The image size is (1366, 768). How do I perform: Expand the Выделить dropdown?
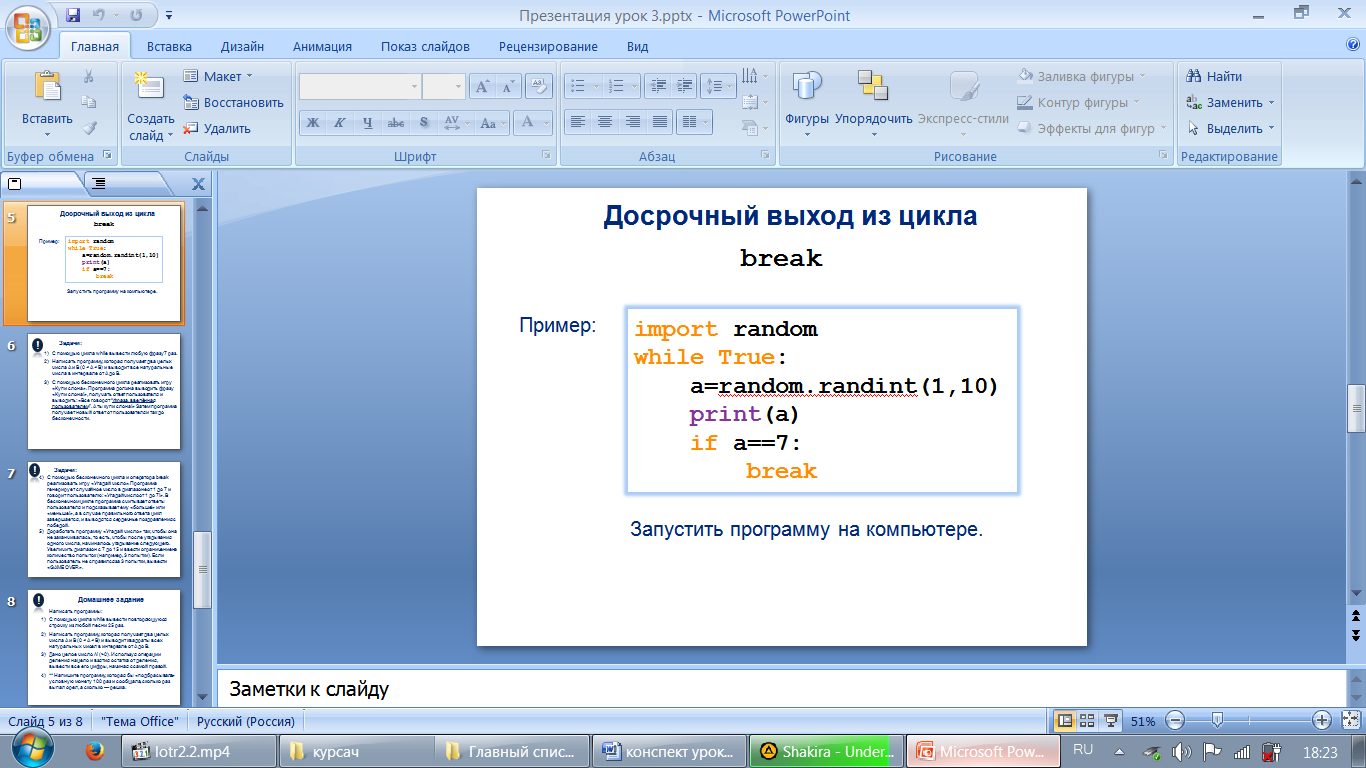pos(1230,128)
